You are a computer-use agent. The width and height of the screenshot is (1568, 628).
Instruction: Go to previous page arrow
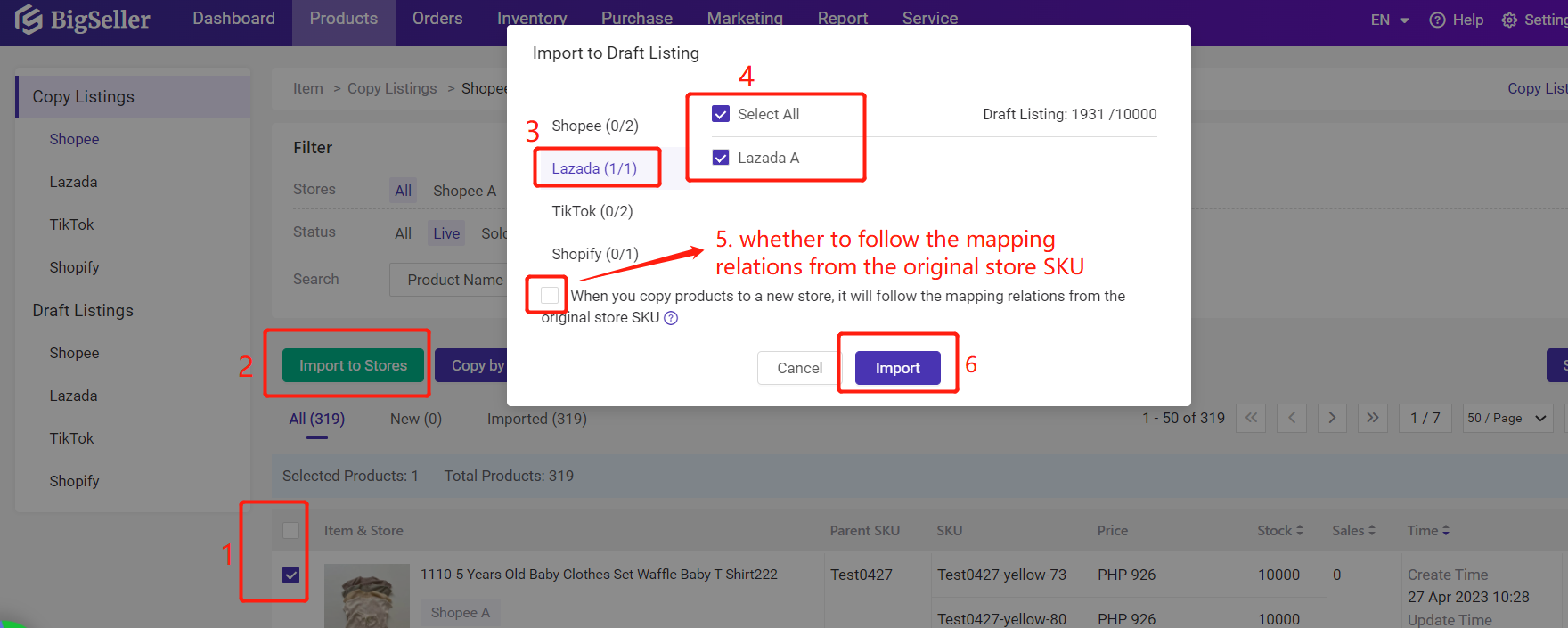(x=1292, y=418)
